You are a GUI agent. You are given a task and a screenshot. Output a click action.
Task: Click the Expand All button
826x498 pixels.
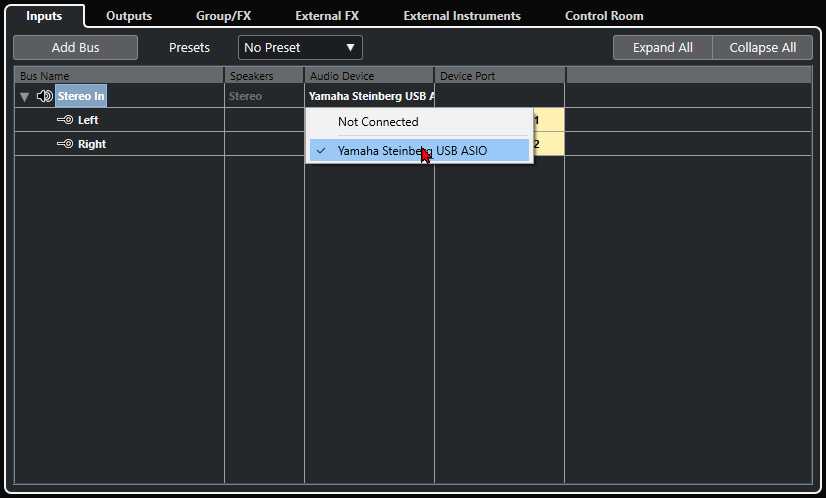663,48
